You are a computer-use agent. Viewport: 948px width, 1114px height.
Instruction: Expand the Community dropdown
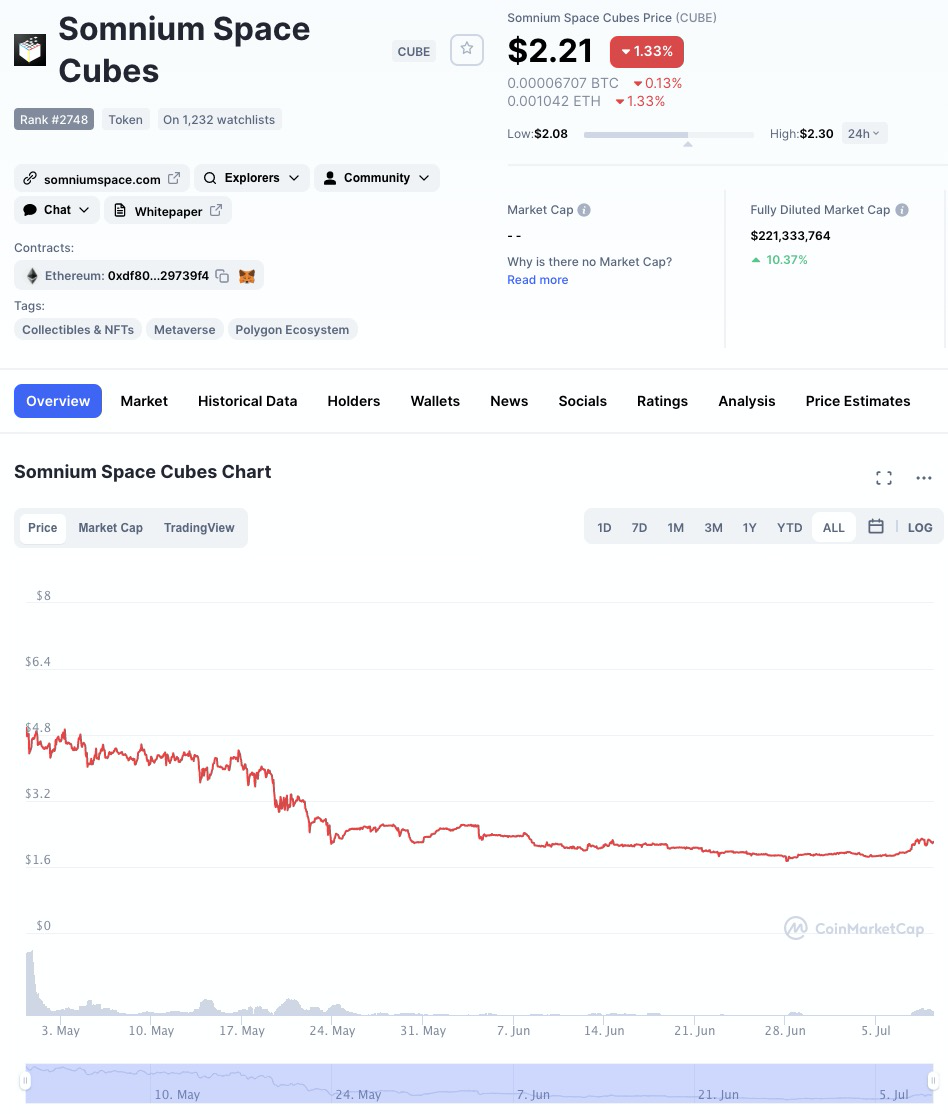(x=377, y=178)
